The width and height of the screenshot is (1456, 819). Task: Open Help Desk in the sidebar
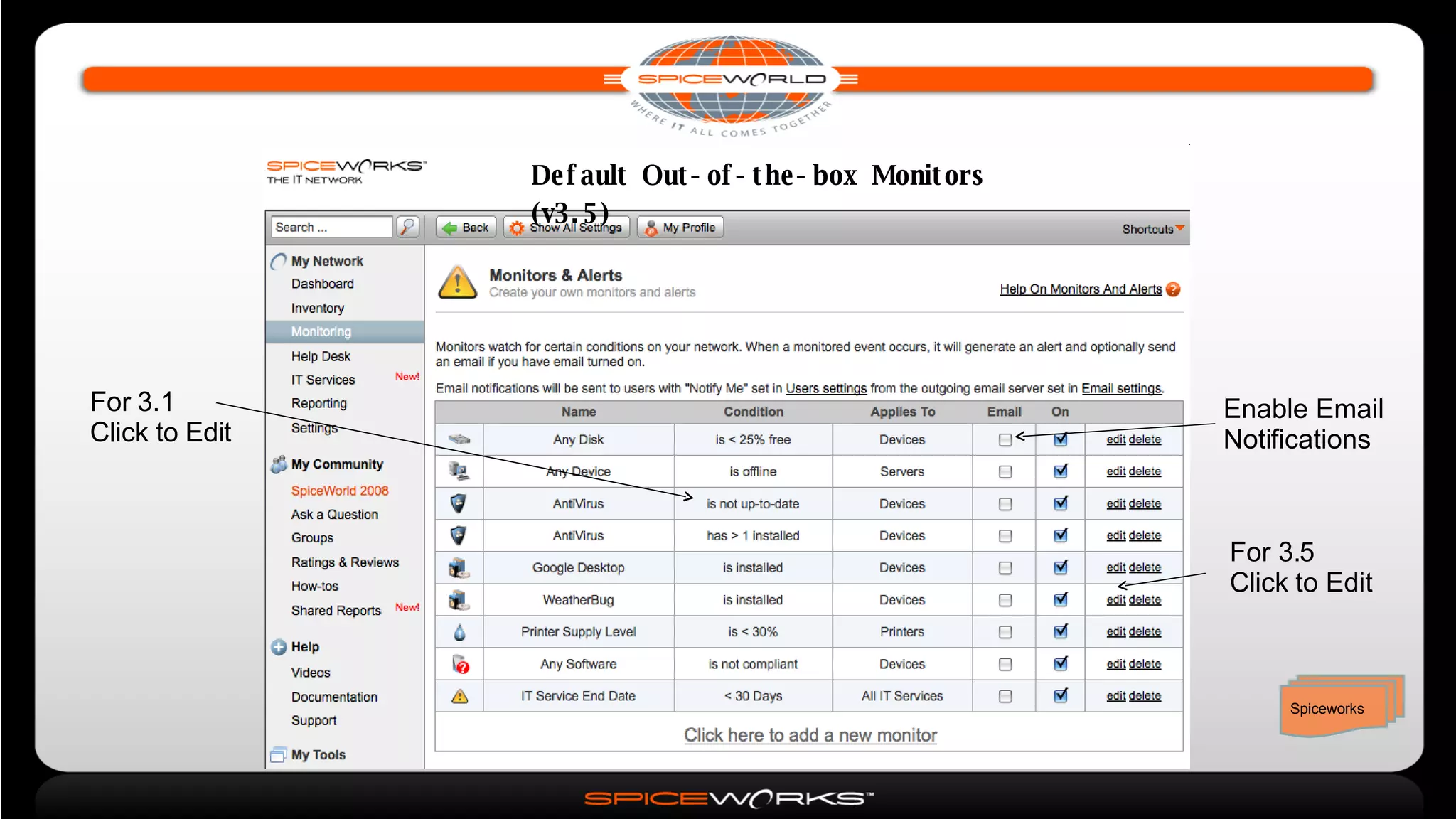coord(321,356)
